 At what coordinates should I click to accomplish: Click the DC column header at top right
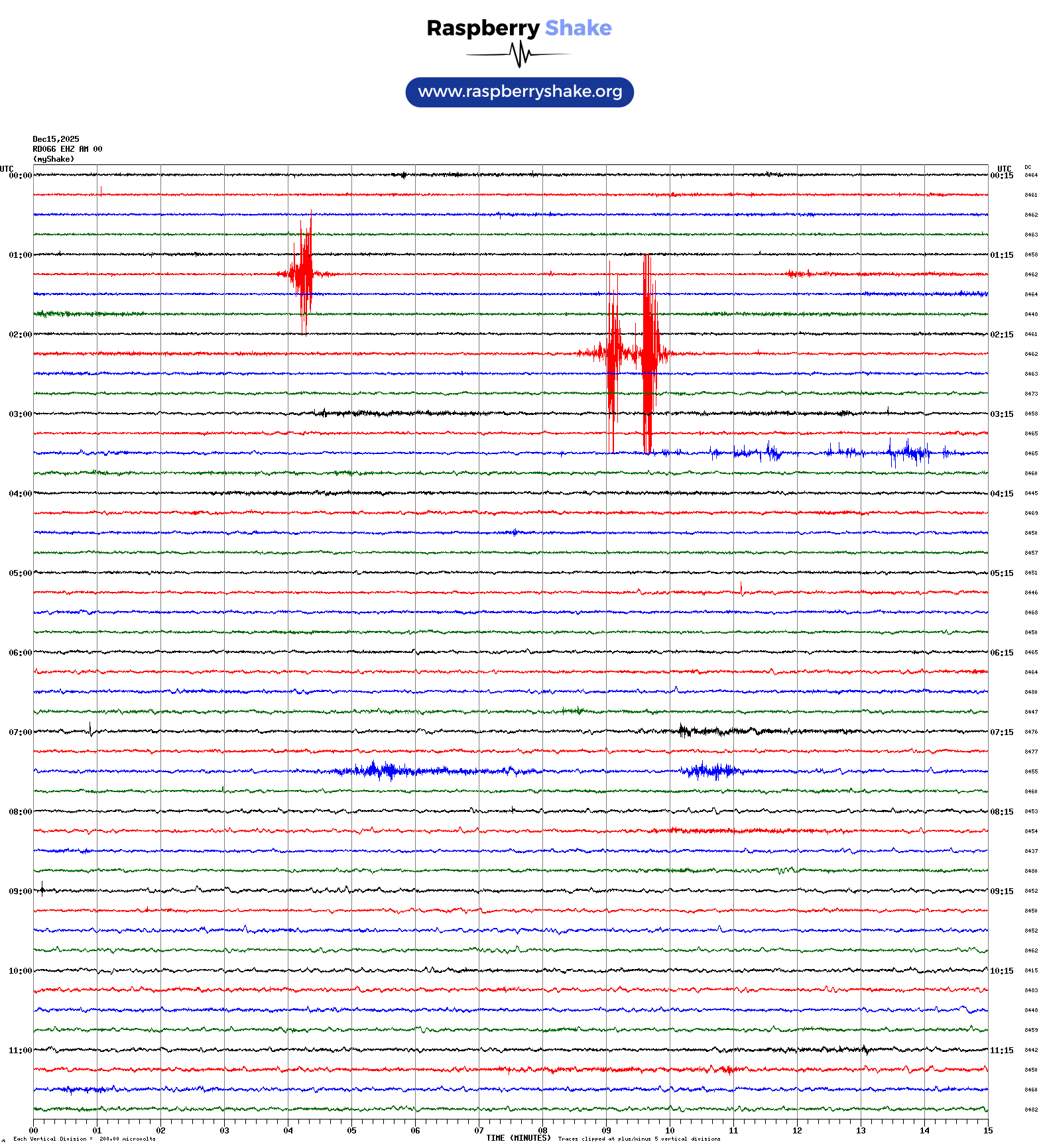pyautogui.click(x=1028, y=168)
